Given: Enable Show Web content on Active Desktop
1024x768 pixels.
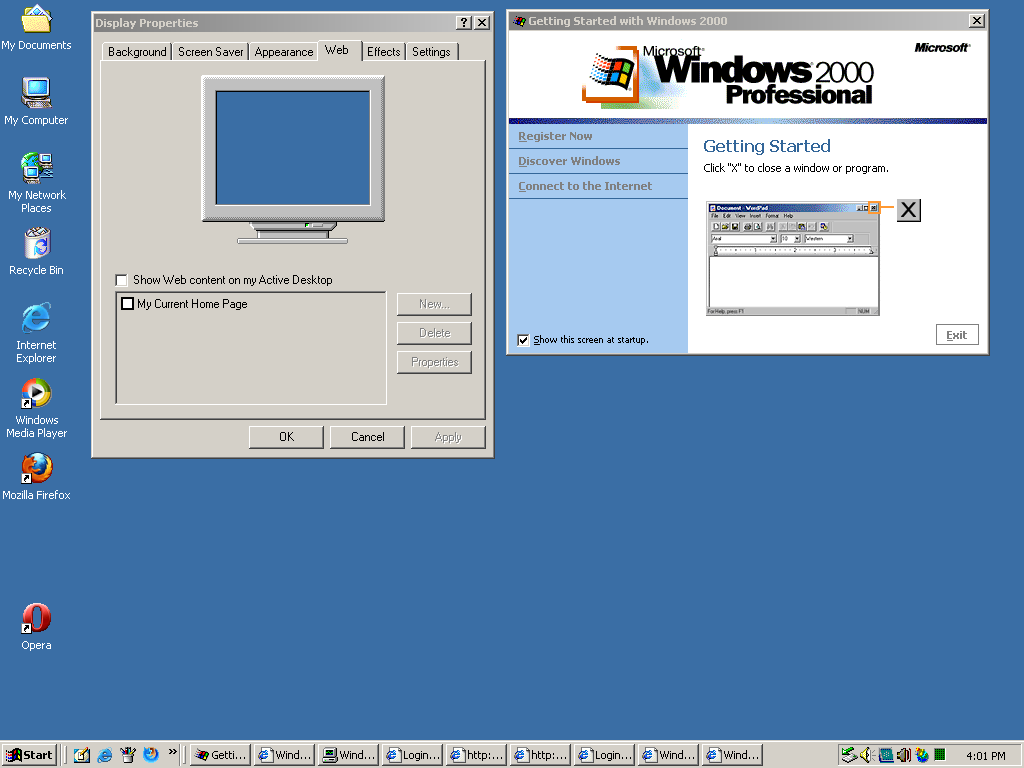Looking at the screenshot, I should [122, 280].
